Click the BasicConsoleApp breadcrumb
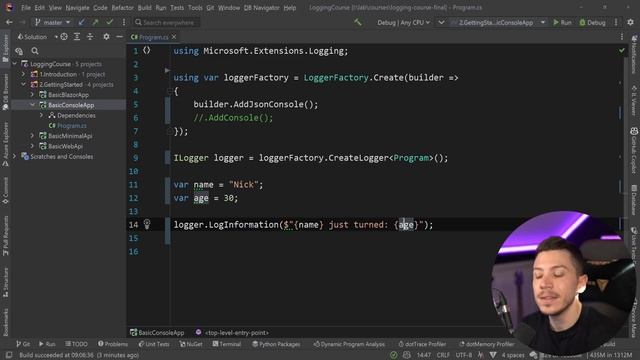Viewport: 640px width, 360px height. (x=157, y=333)
